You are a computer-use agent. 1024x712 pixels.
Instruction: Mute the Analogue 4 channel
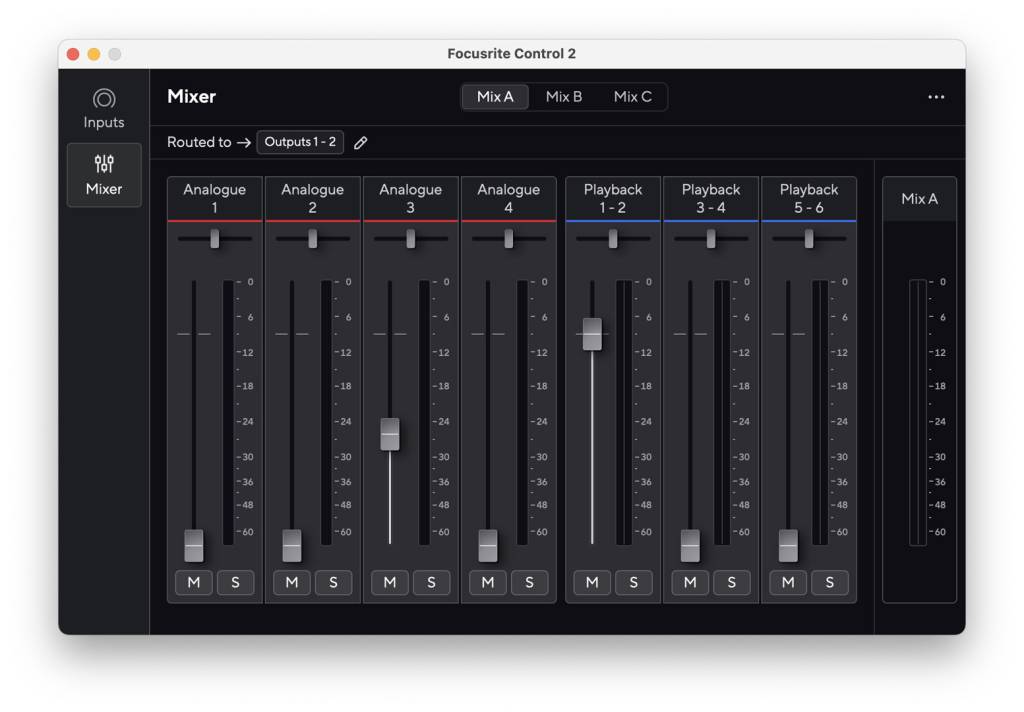click(487, 583)
